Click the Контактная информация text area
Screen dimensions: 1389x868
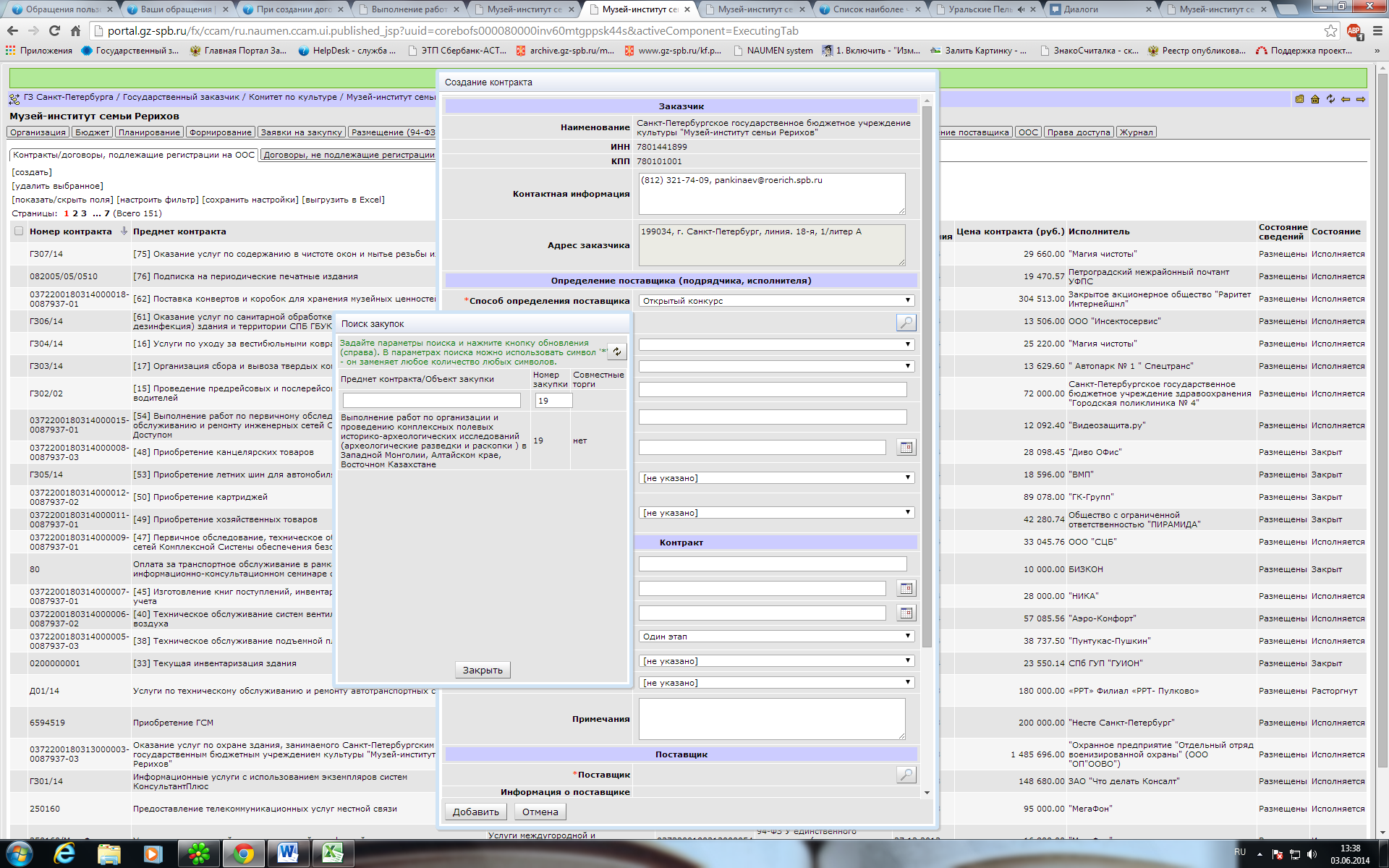772,194
